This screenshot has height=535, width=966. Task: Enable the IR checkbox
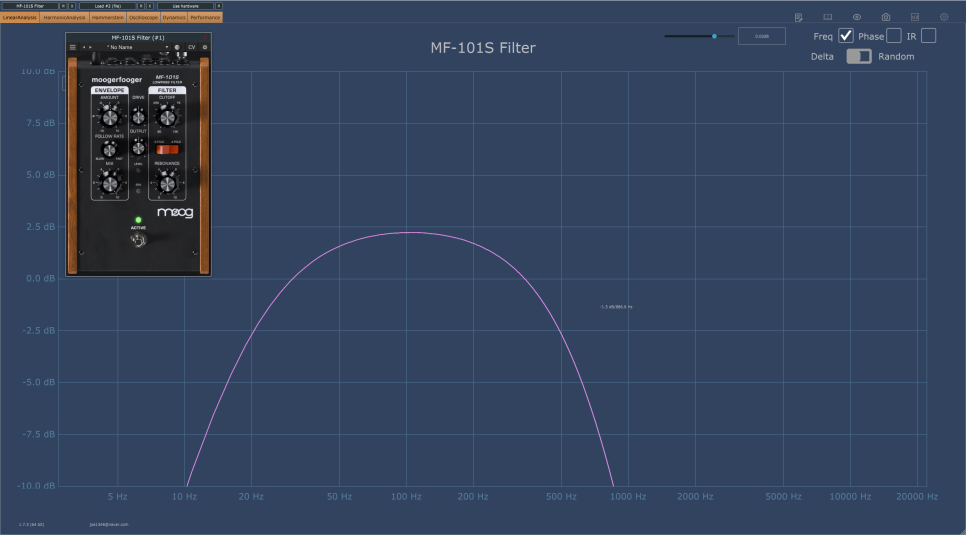[x=928, y=36]
